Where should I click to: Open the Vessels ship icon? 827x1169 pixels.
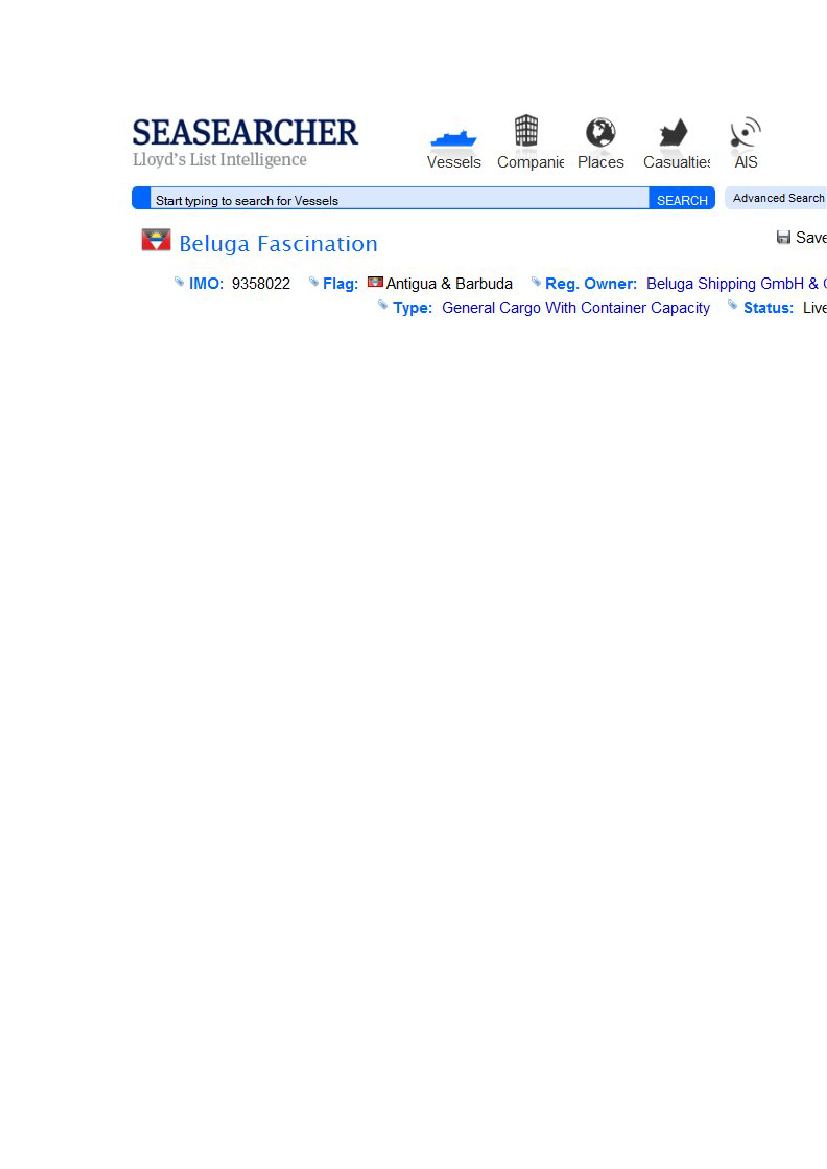point(453,139)
